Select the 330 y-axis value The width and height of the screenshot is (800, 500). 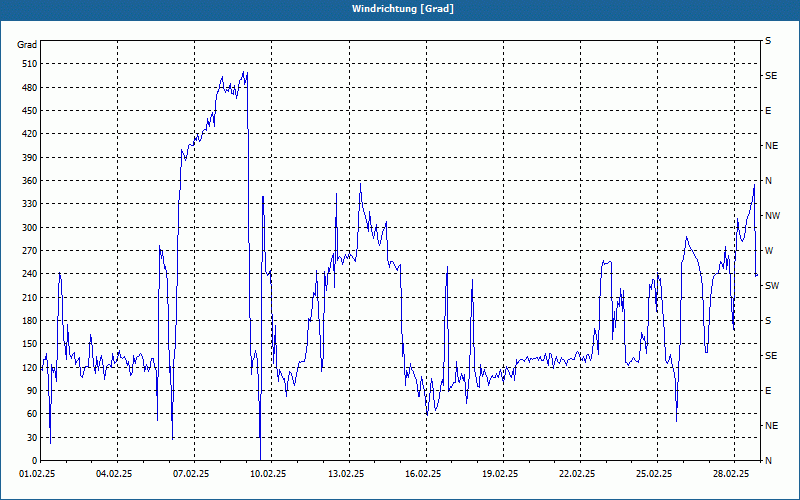coord(30,204)
